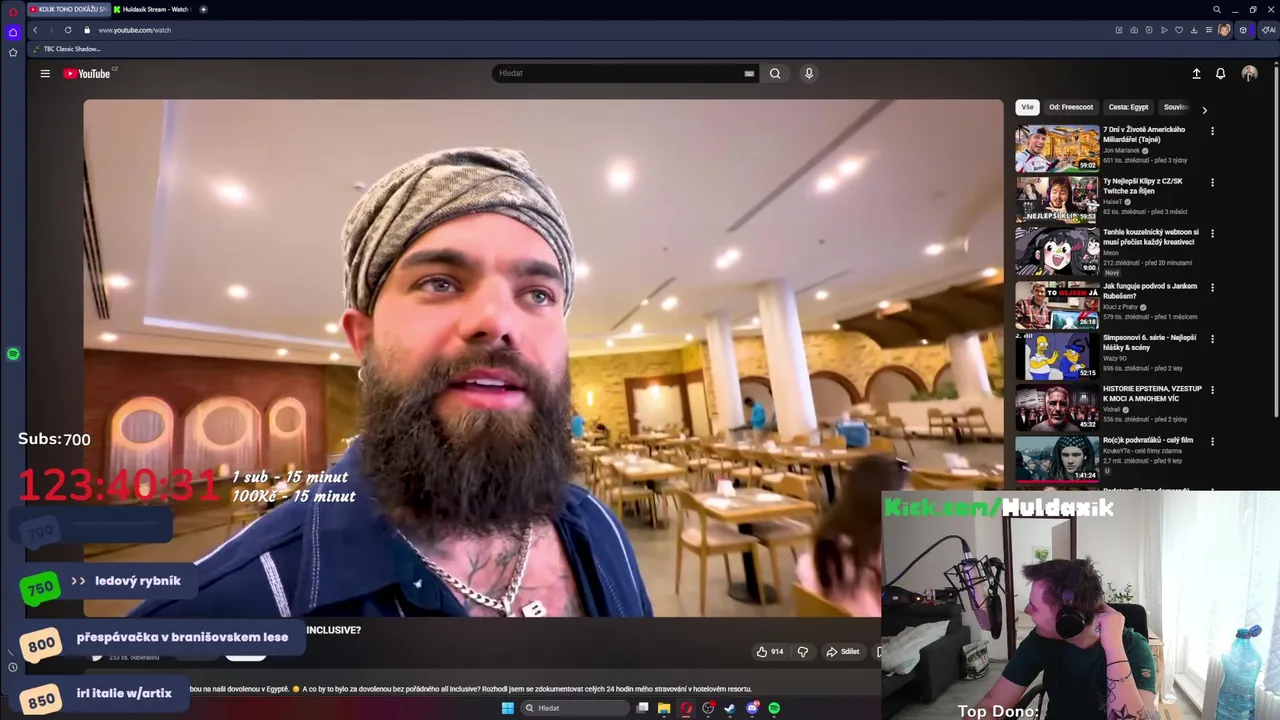Focus the YouTube 'Hledat' search field
Image resolution: width=1280 pixels, height=720 pixels.
point(620,73)
